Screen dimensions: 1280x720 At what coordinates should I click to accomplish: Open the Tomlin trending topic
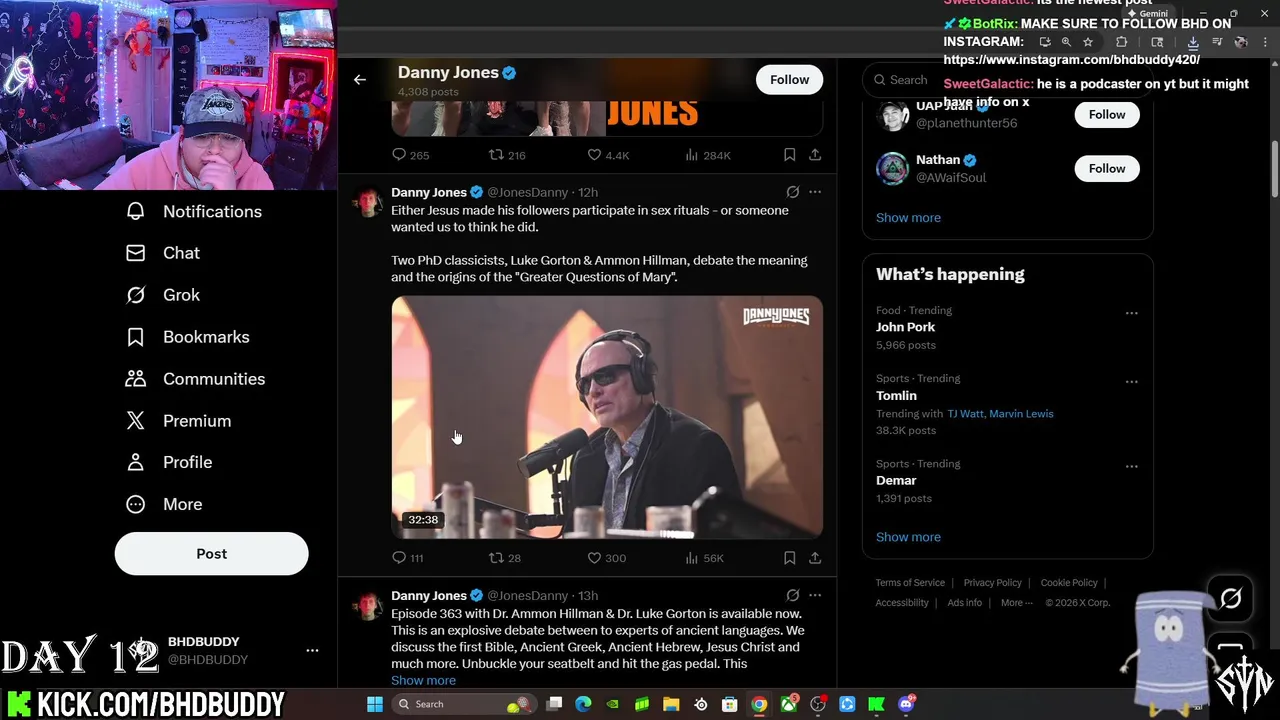click(896, 396)
